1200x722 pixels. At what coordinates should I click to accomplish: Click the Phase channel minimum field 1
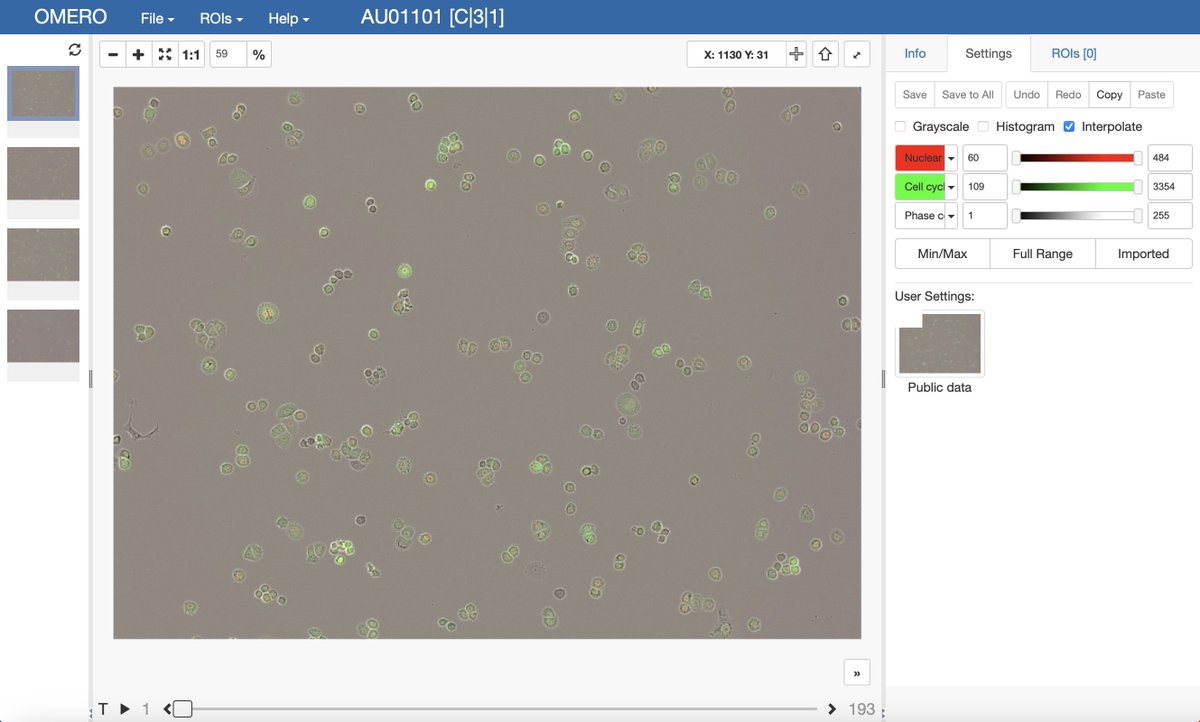click(x=985, y=216)
